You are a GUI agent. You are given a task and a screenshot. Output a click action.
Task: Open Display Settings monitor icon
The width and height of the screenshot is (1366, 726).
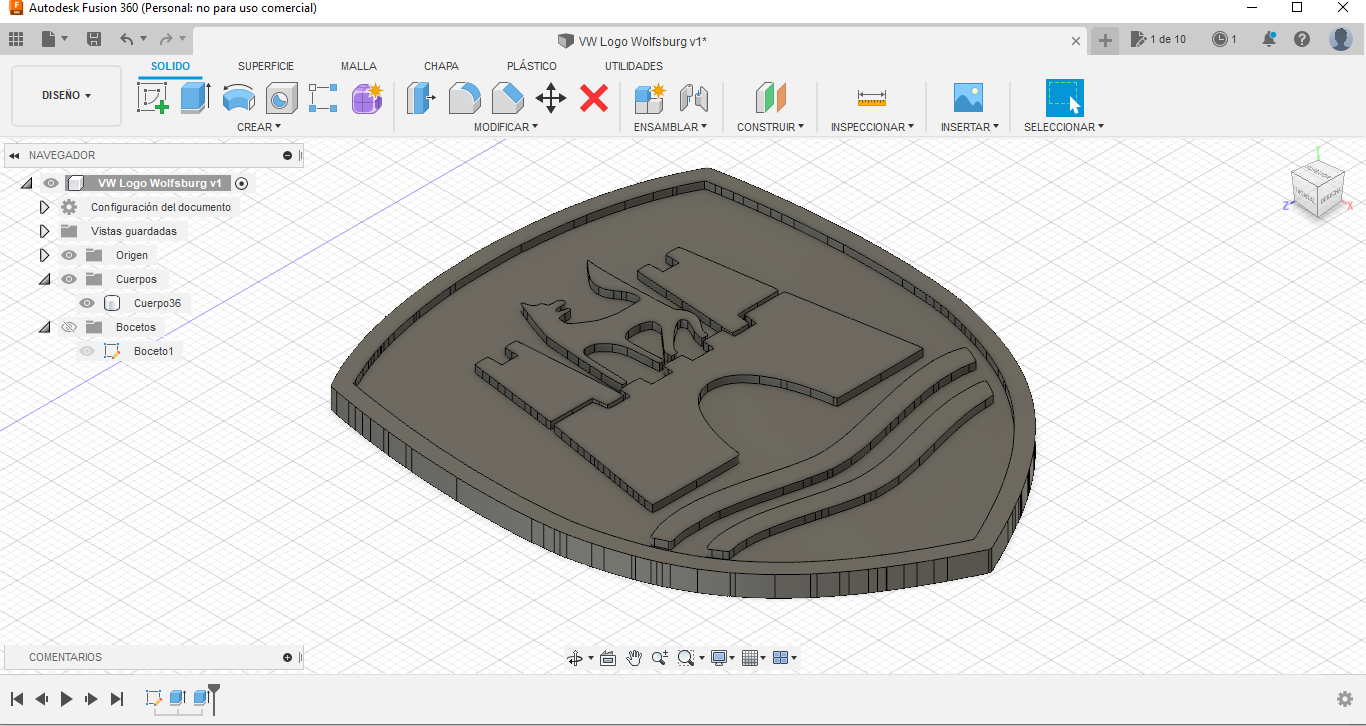[718, 658]
